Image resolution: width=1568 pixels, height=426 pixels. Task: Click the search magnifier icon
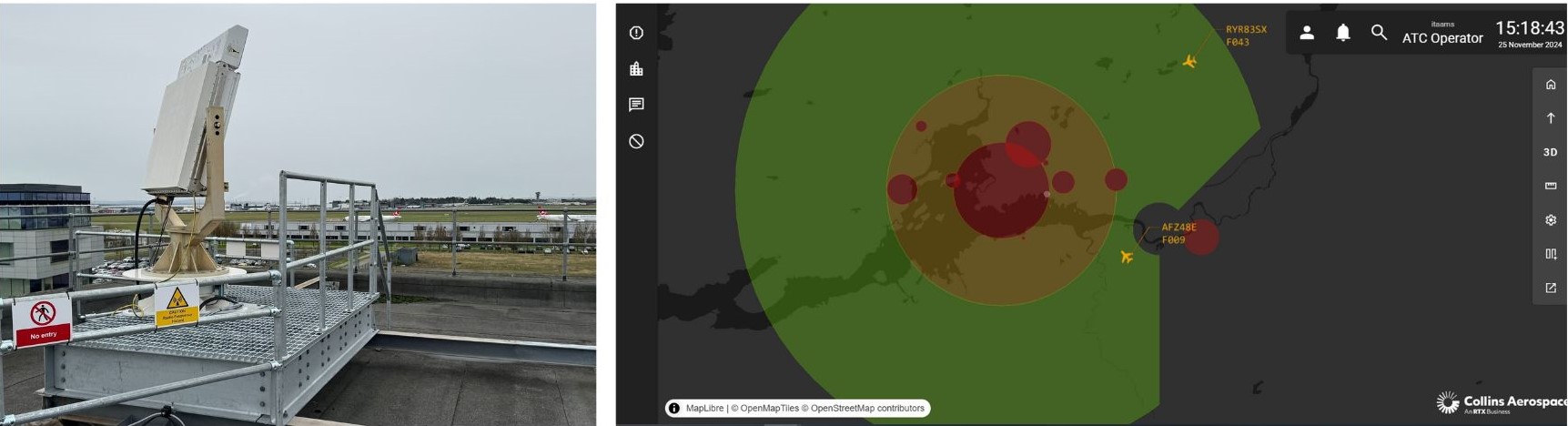(1379, 33)
